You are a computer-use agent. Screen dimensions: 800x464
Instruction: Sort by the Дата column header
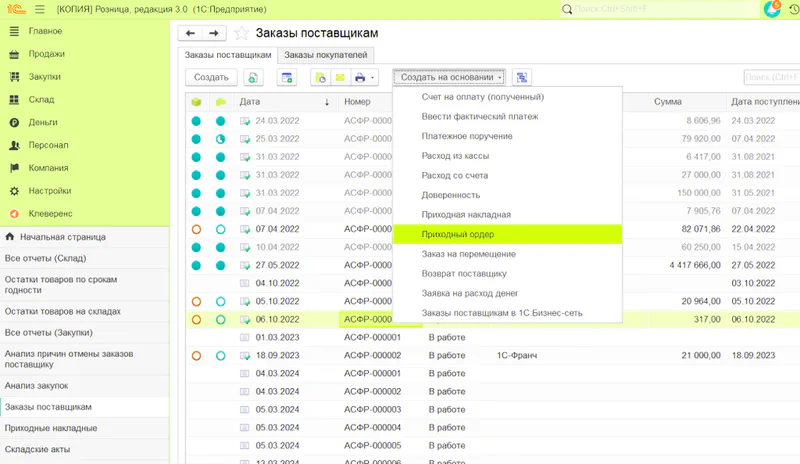pos(275,102)
